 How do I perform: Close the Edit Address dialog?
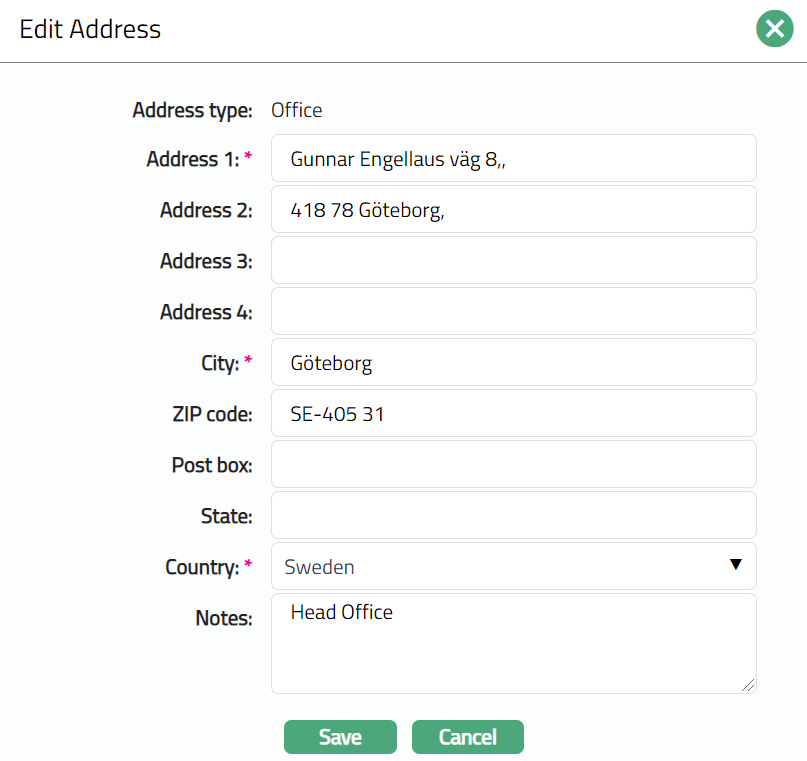(774, 29)
